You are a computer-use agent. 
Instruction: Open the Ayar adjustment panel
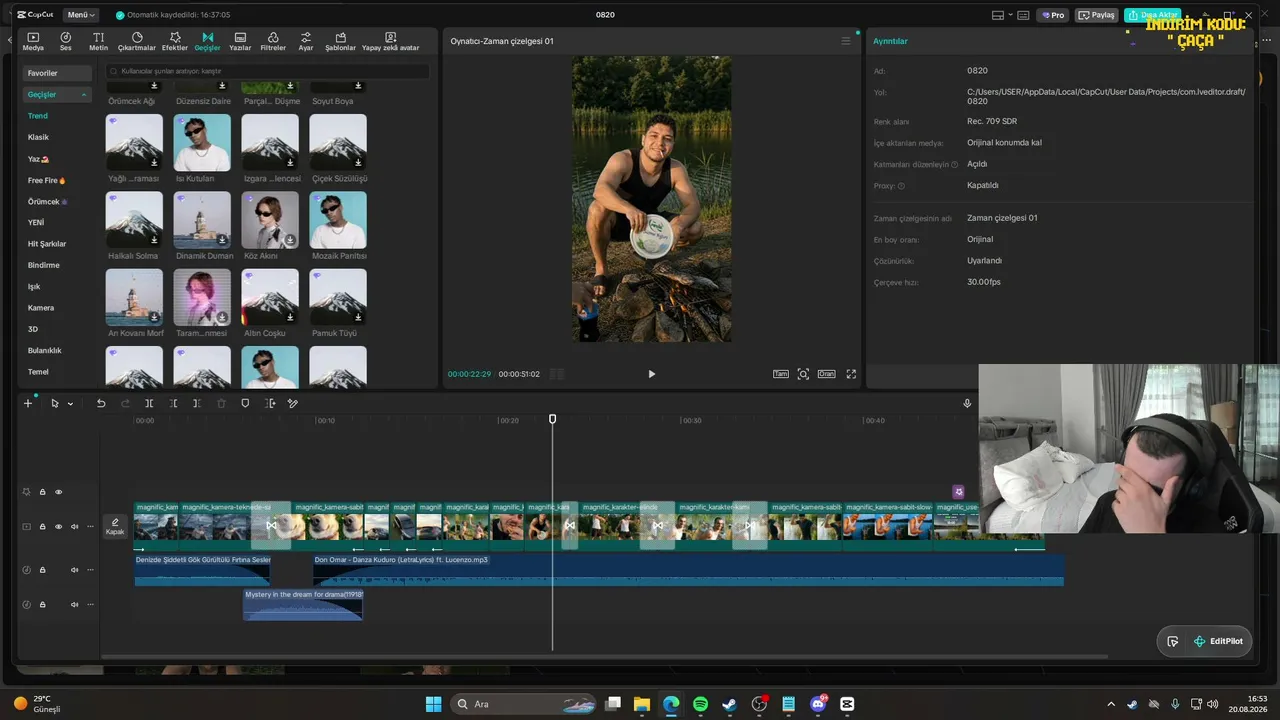(x=306, y=41)
